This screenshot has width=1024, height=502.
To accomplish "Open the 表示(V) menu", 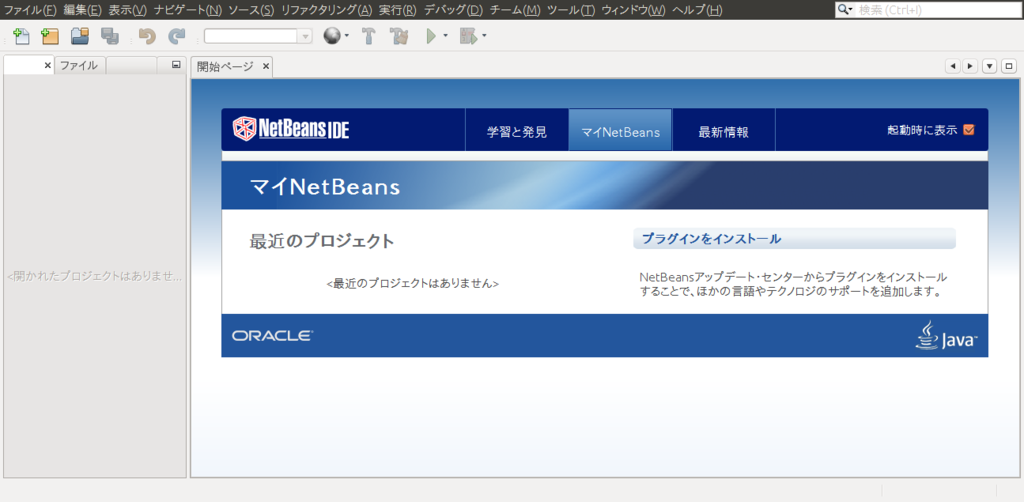I will tap(128, 10).
